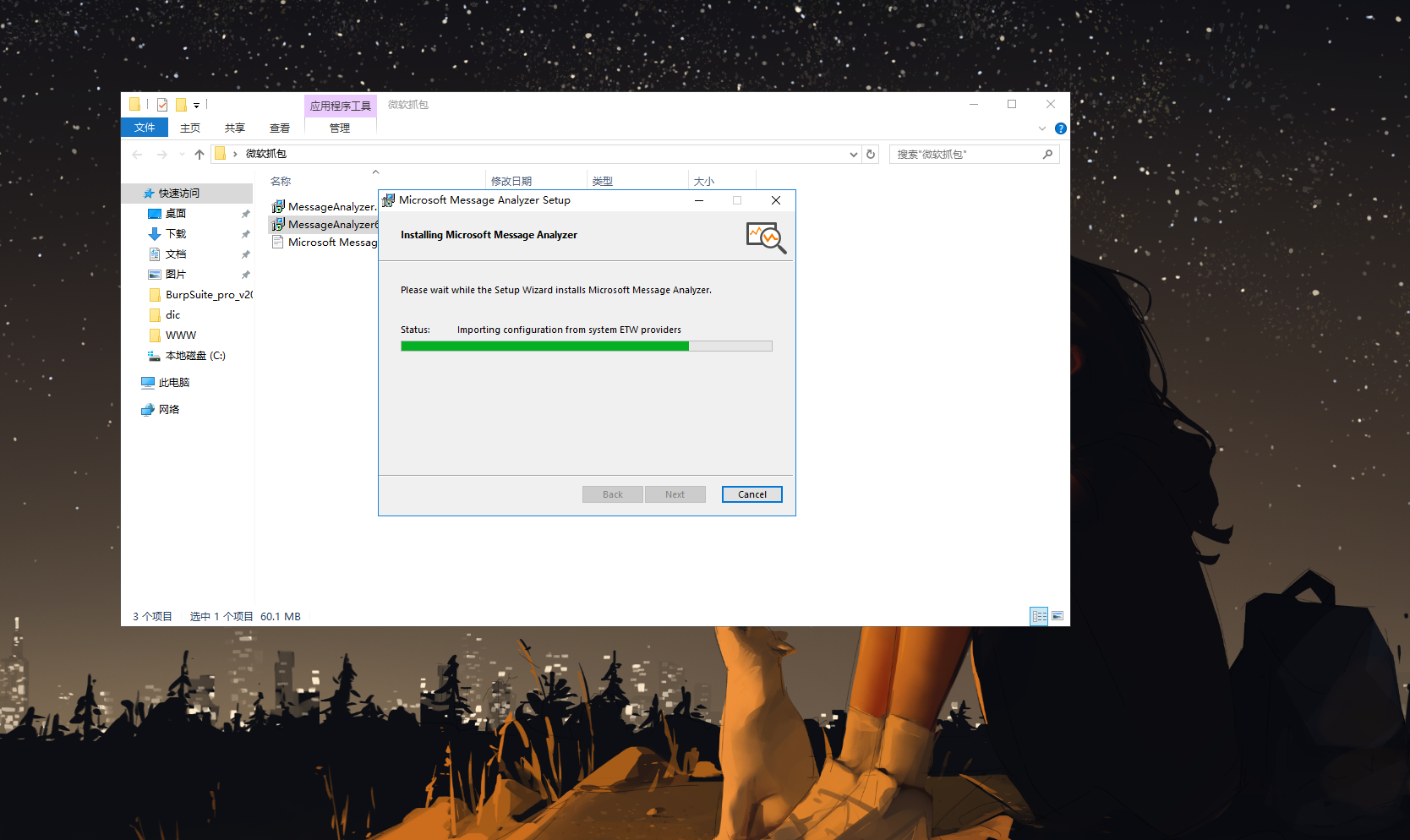The width and height of the screenshot is (1410, 840).
Task: Click the search magnifier icon in Explorer
Action: pyautogui.click(x=1047, y=154)
